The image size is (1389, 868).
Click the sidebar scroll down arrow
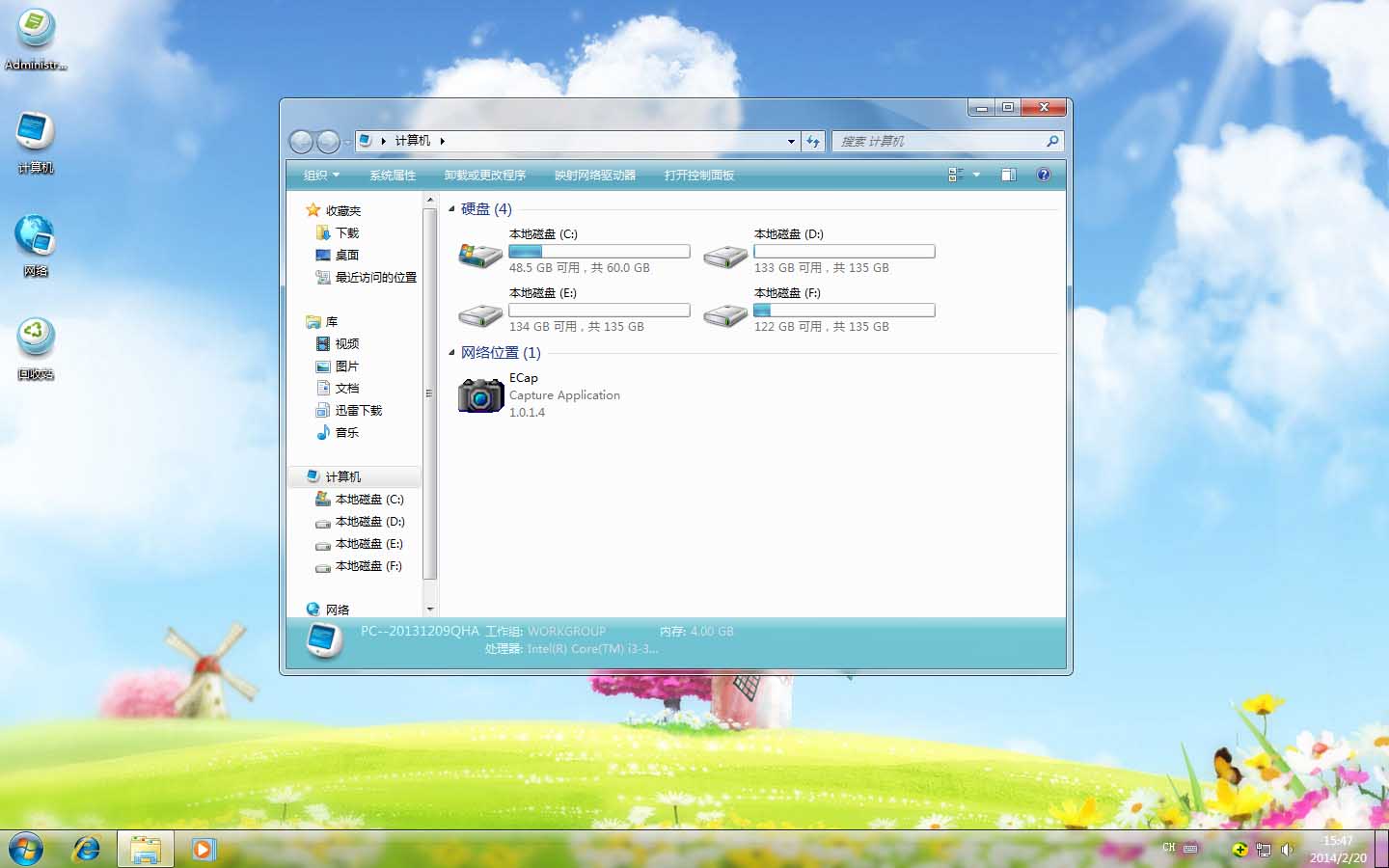pyautogui.click(x=430, y=610)
